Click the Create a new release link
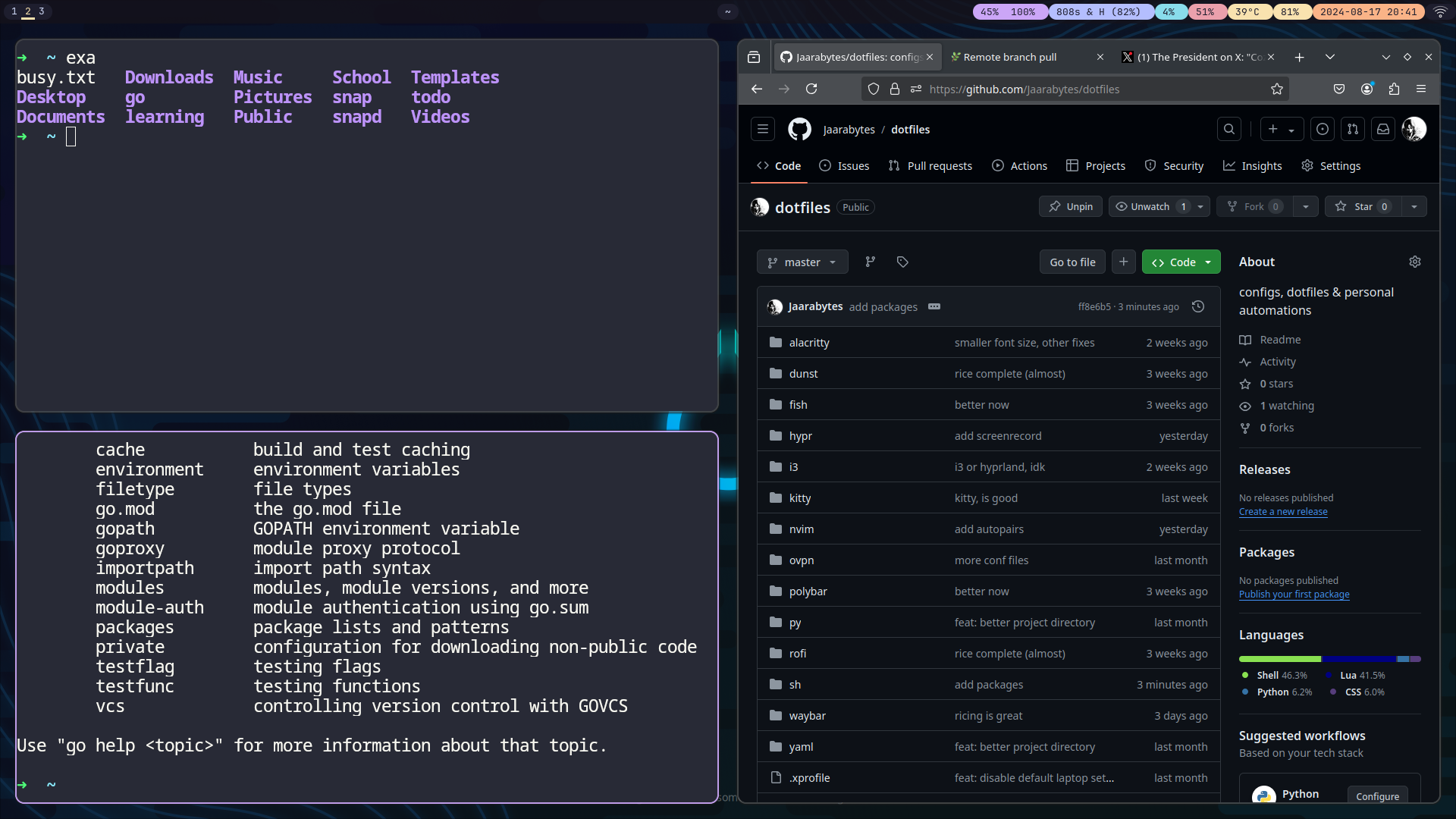The width and height of the screenshot is (1456, 819). click(1283, 512)
